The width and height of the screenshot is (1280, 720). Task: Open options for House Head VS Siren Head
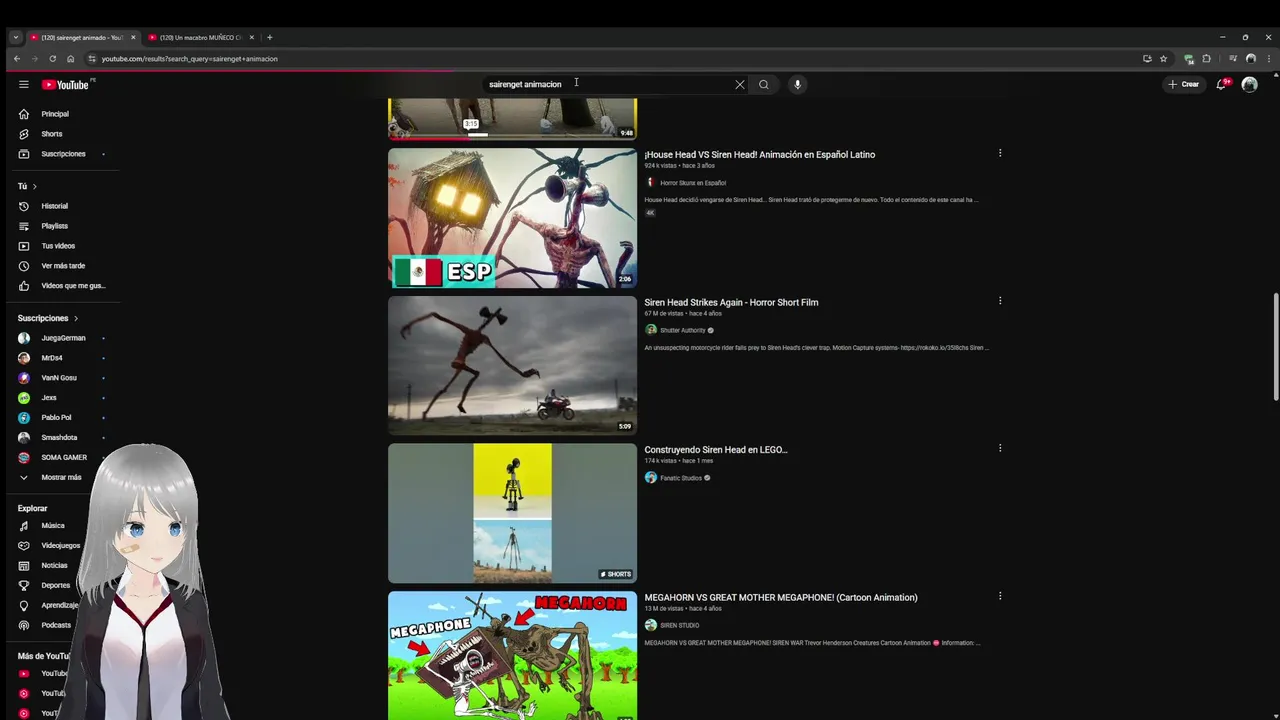1000,153
